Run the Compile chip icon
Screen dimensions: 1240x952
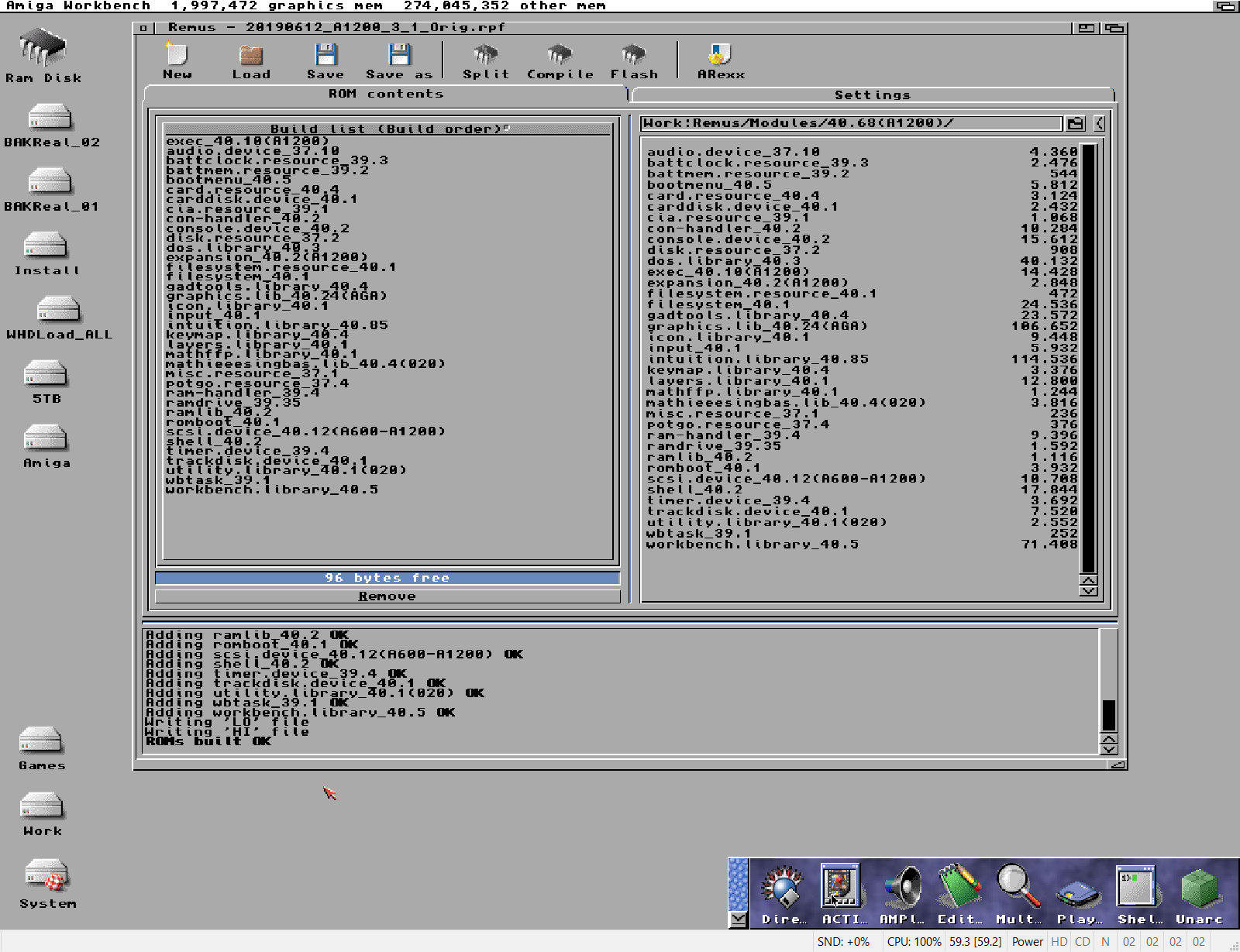[560, 61]
